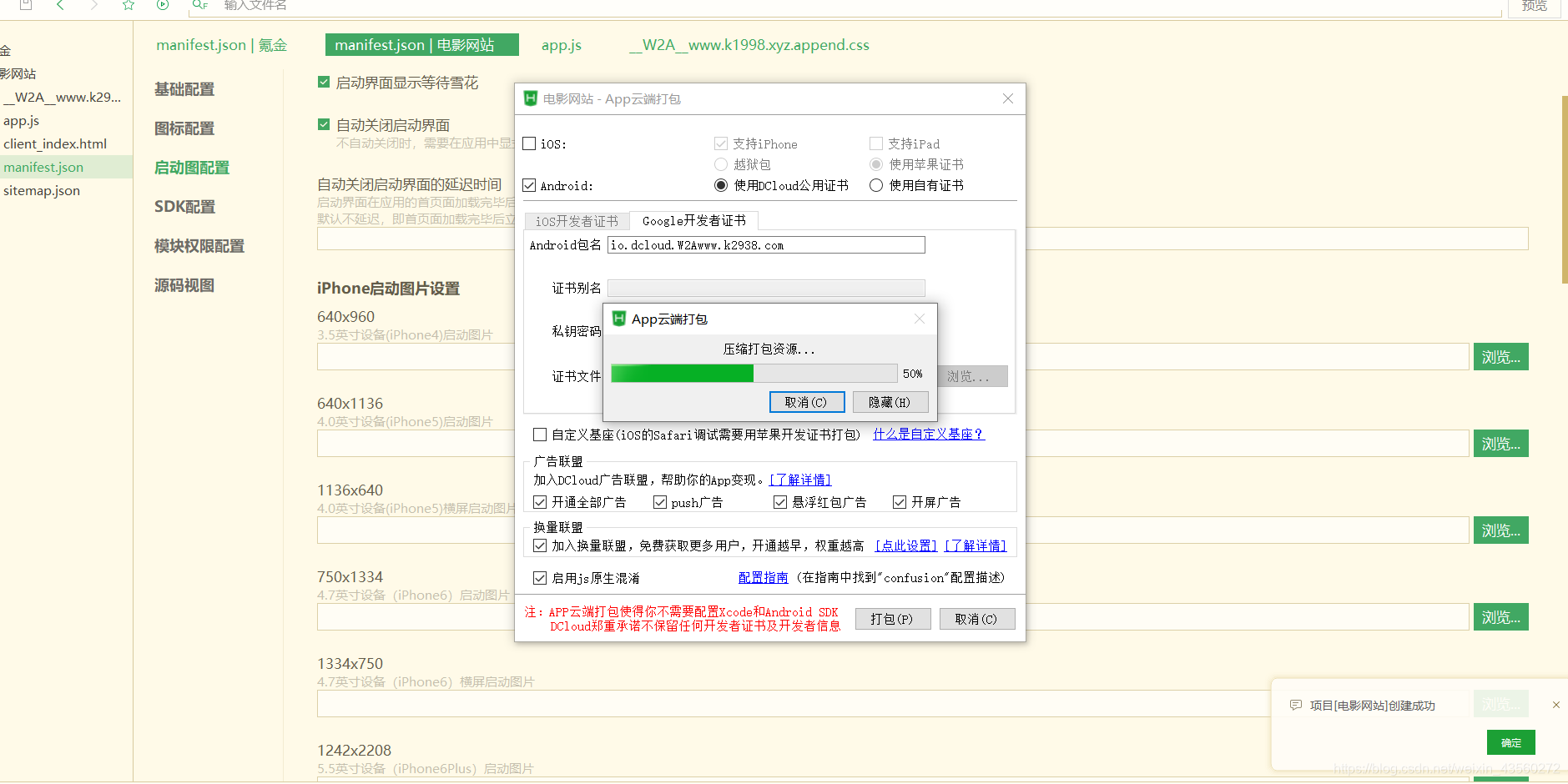Enable the iOS packaging checkbox
Viewport: 1568px width, 784px height.
(x=529, y=143)
